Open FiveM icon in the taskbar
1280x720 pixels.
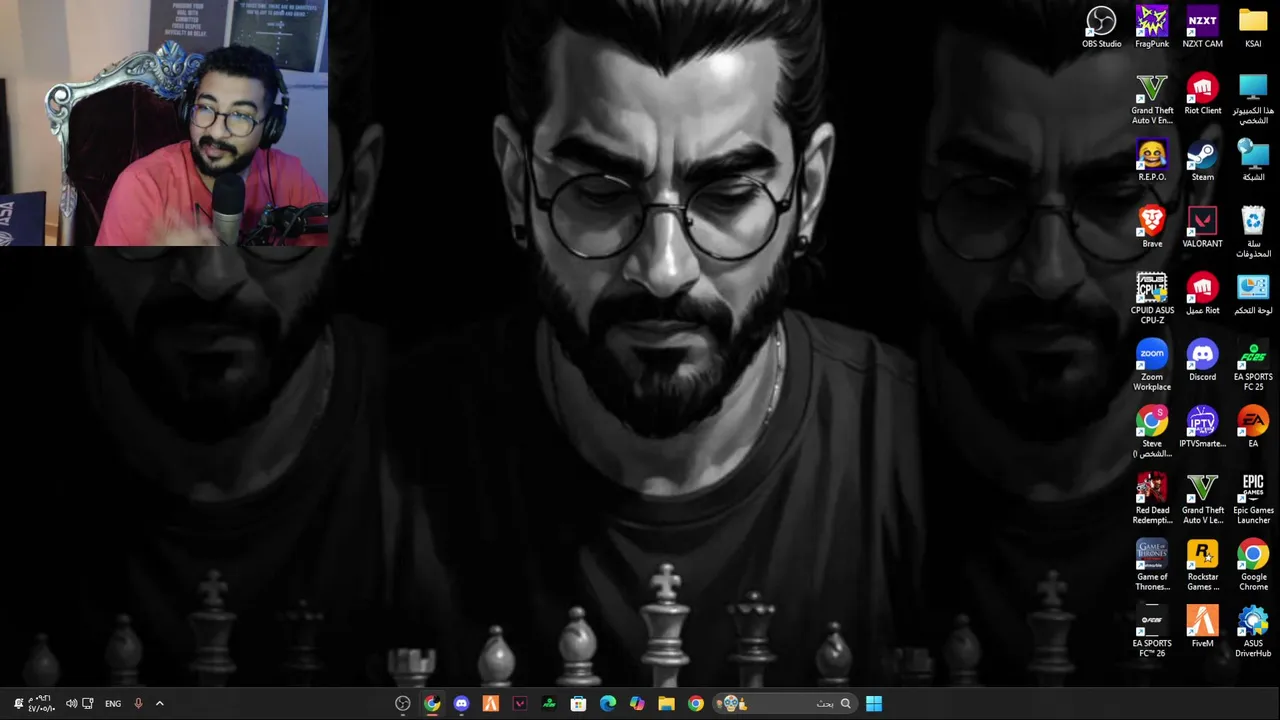[490, 704]
